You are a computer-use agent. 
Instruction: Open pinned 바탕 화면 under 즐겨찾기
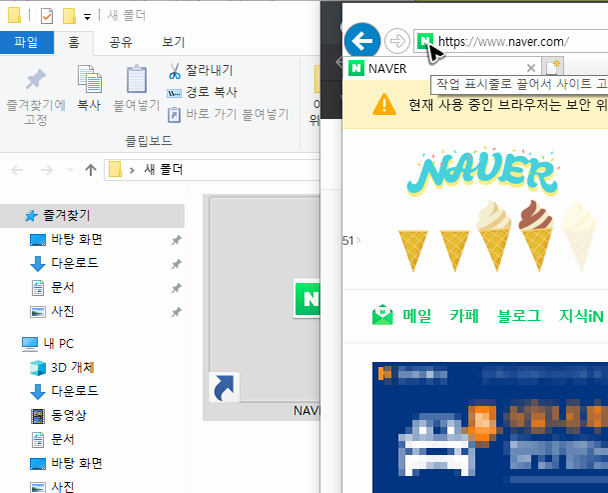coord(77,239)
